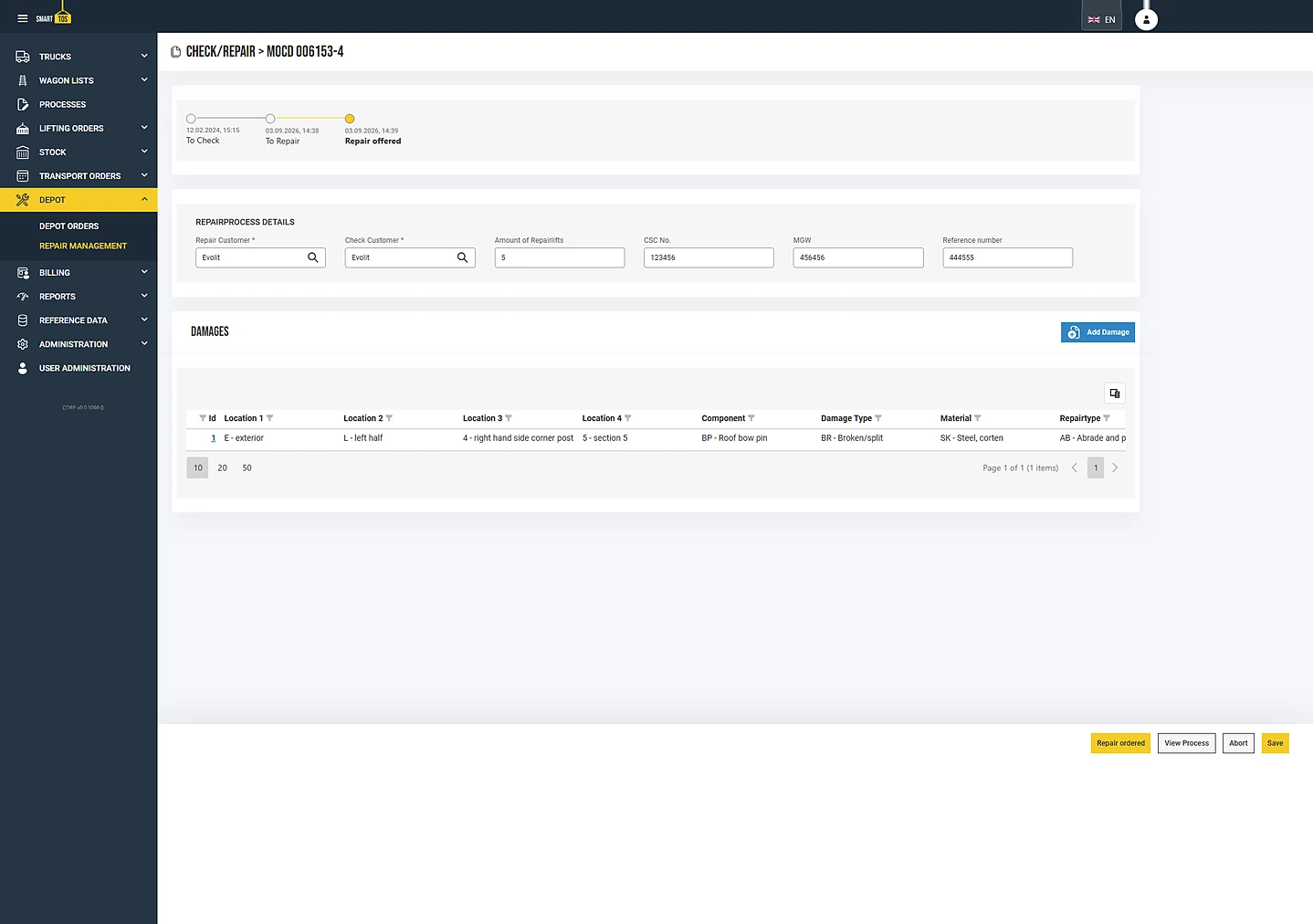
Task: Open the hamburger menu icon
Action: click(x=23, y=18)
